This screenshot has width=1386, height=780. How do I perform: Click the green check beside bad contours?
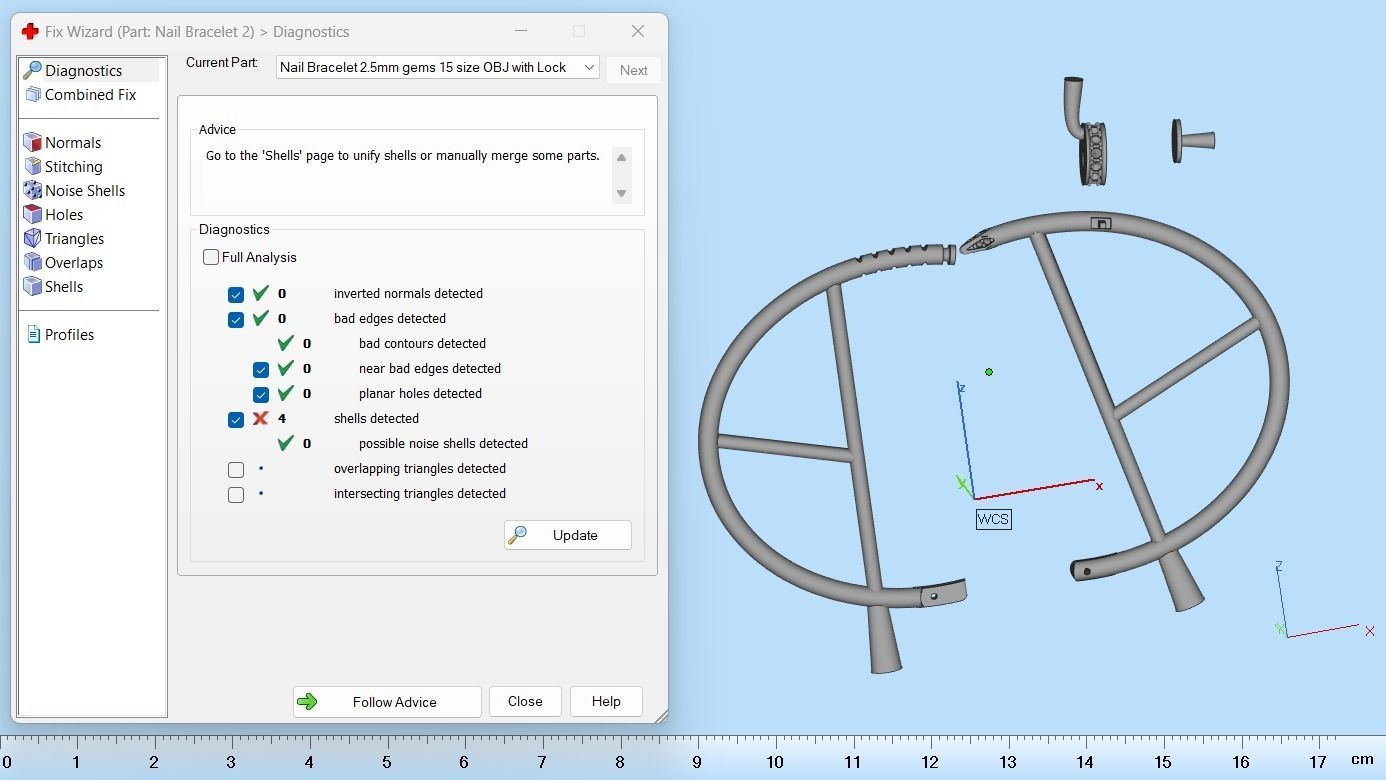[285, 343]
